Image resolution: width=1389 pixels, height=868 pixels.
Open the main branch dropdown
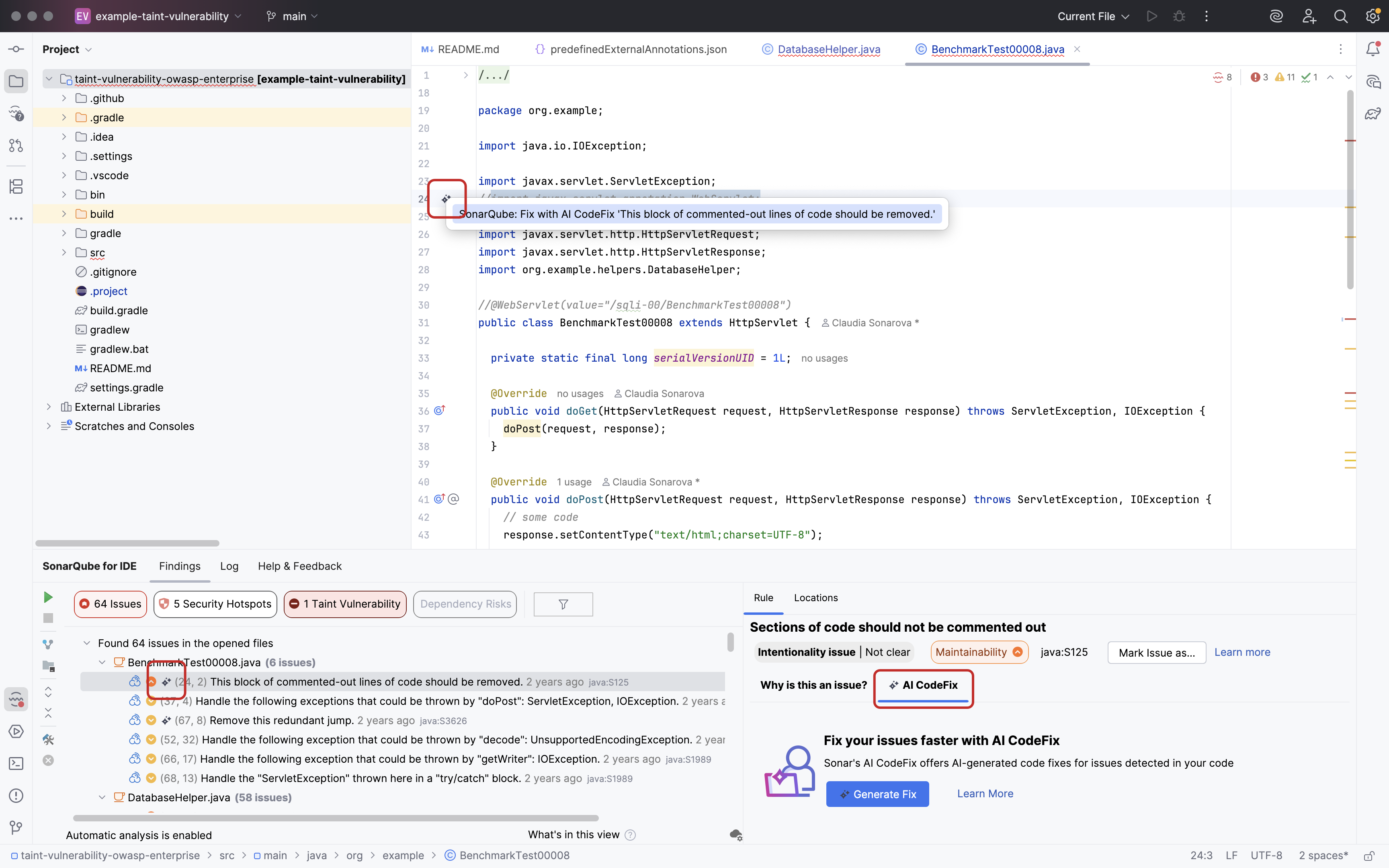293,16
